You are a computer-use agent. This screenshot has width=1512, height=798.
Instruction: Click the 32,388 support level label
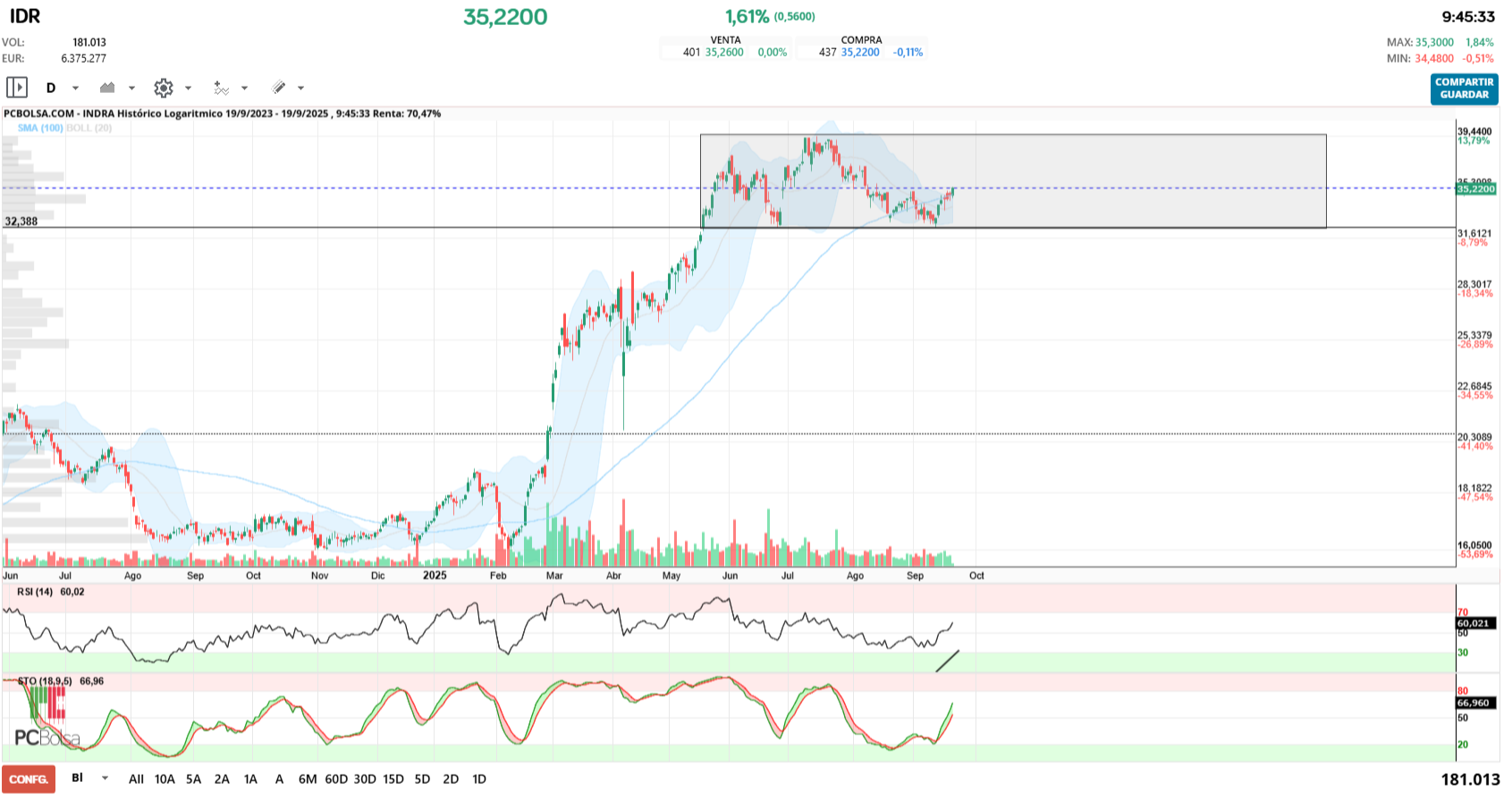[21, 222]
